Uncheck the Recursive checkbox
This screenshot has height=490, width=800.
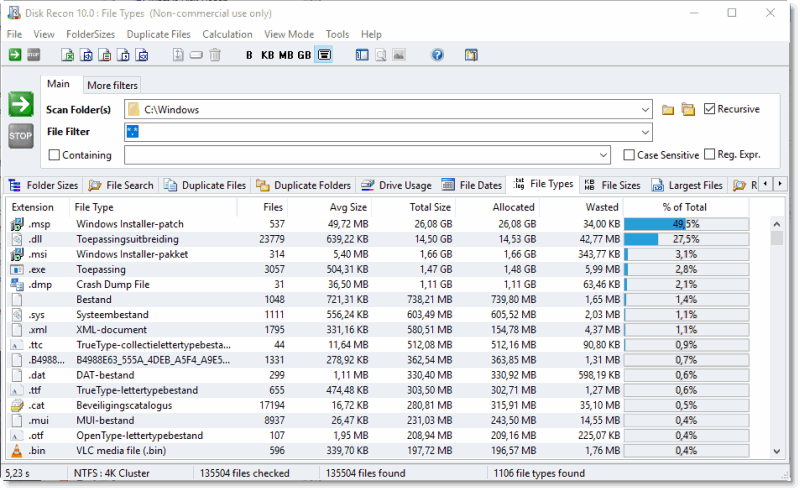tap(709, 109)
